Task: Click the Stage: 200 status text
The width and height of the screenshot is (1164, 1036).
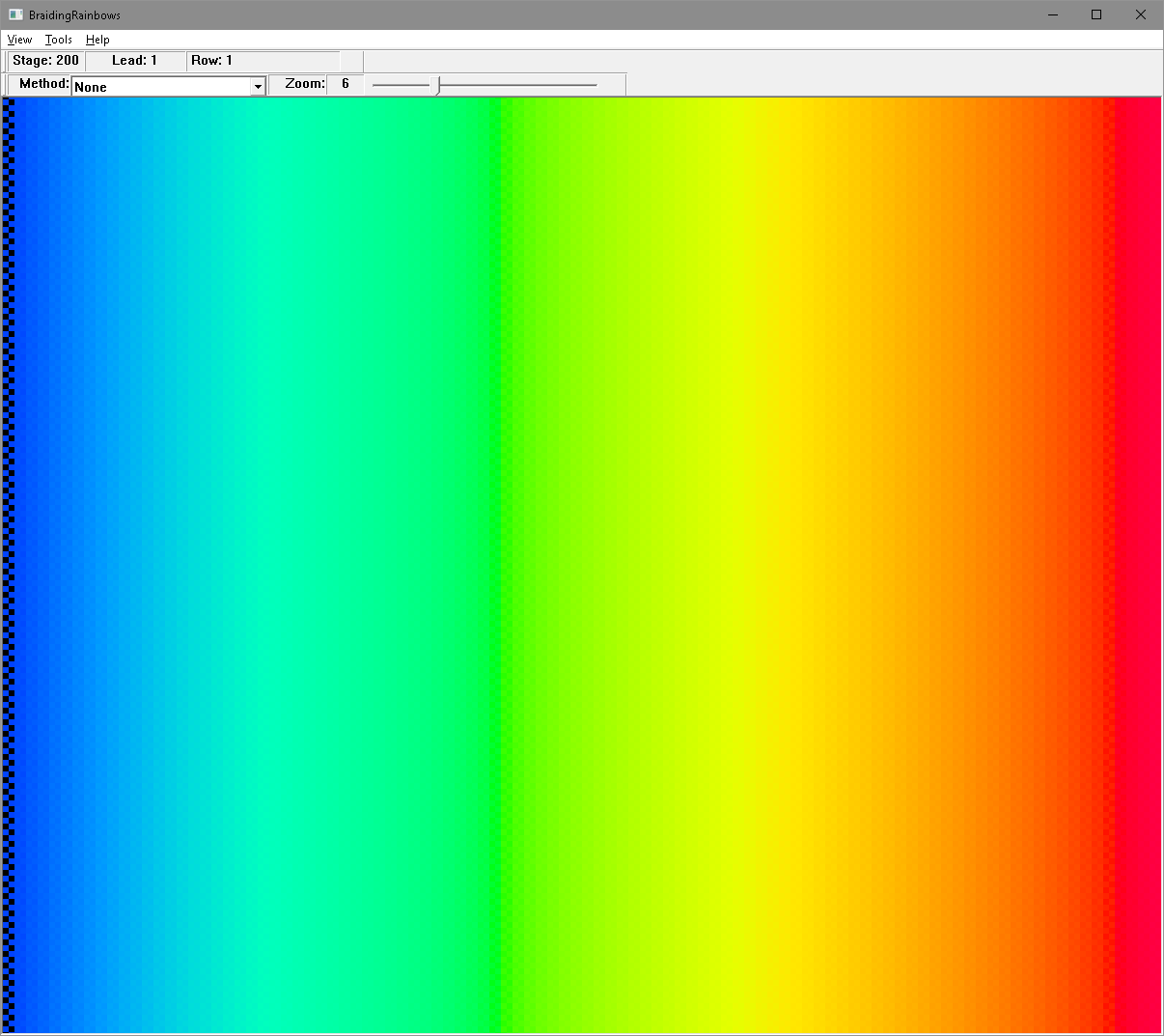Action: click(46, 61)
